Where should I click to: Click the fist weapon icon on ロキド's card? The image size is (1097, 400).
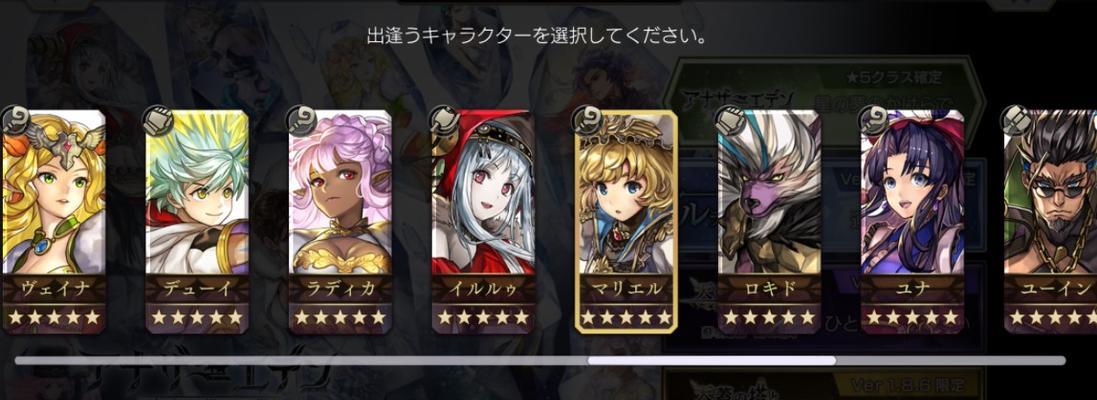point(729,120)
